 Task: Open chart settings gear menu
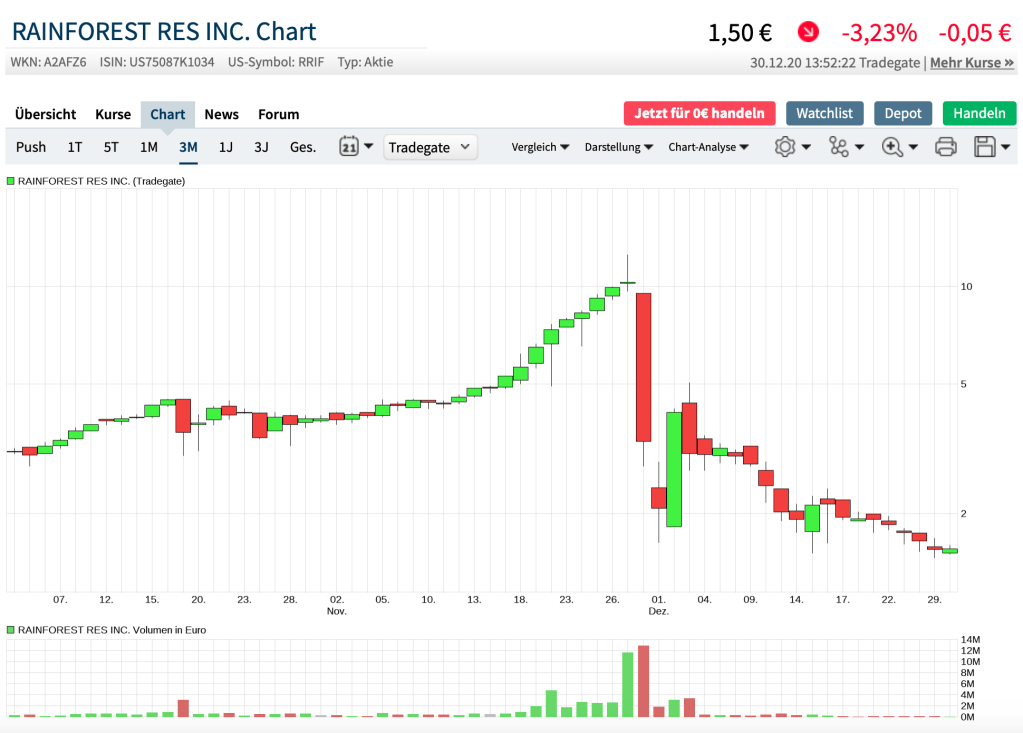785,147
